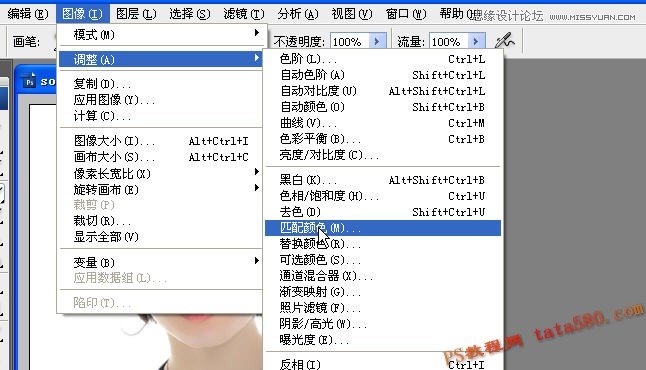Select 曲线(V) adjustment

(x=383, y=123)
